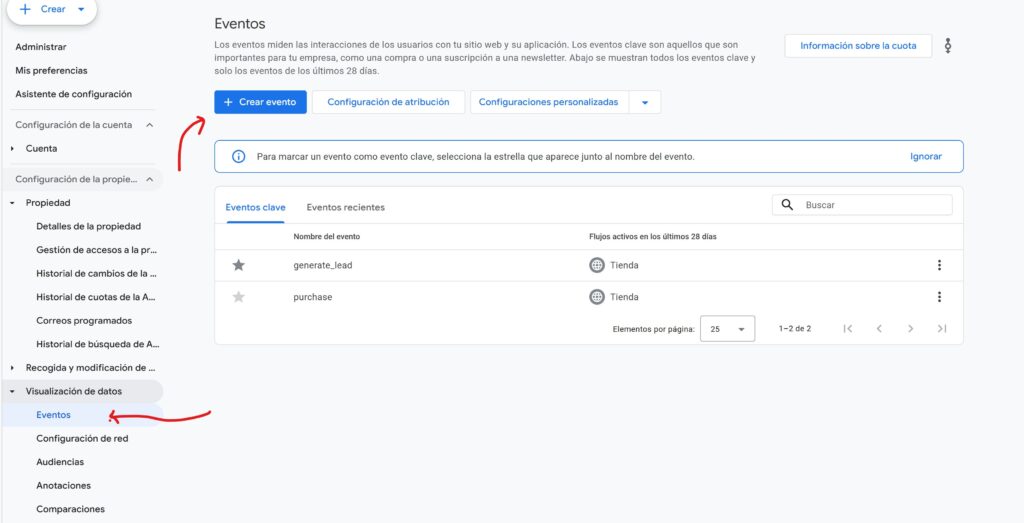Go to Mis preferencias
The height and width of the screenshot is (523, 1024).
coord(51,71)
